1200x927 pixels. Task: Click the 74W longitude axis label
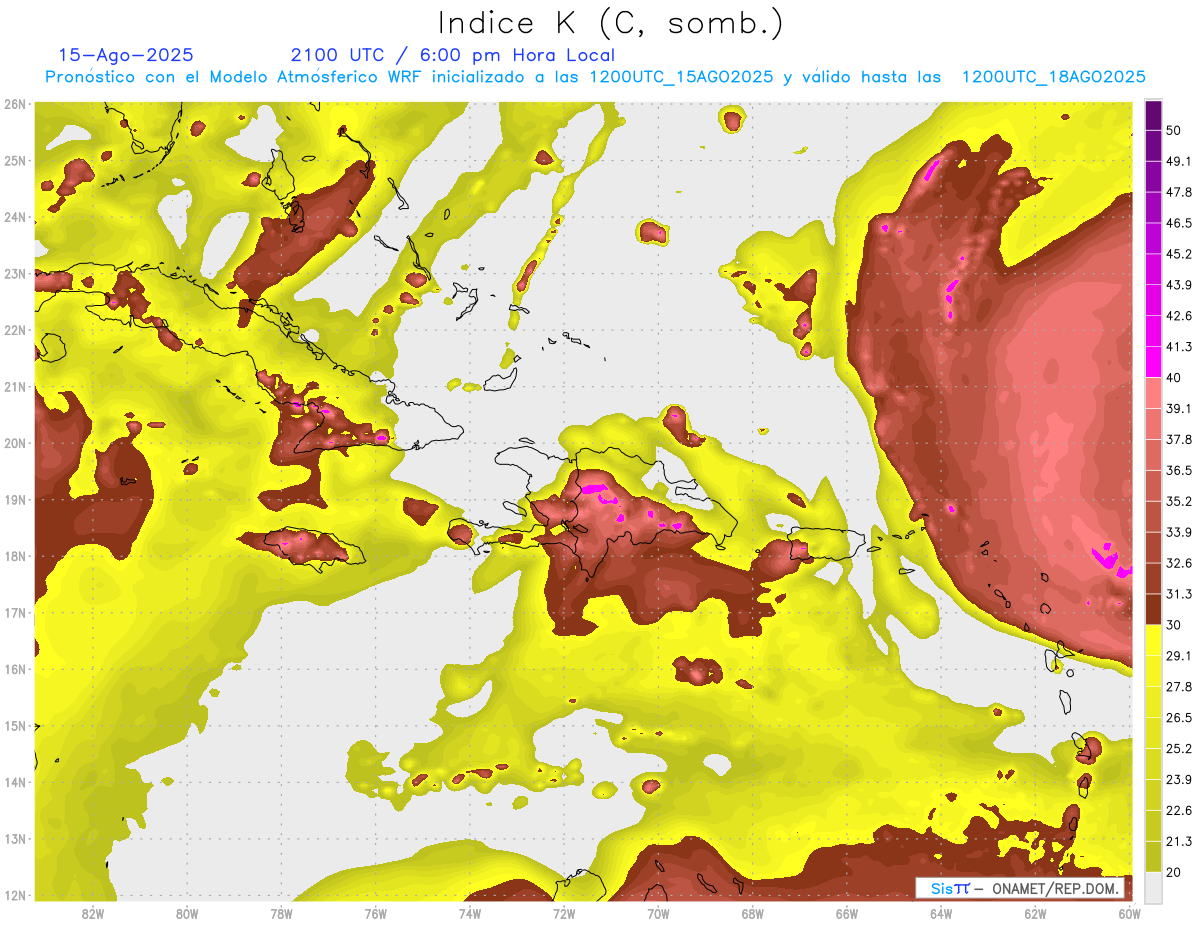coord(470,913)
